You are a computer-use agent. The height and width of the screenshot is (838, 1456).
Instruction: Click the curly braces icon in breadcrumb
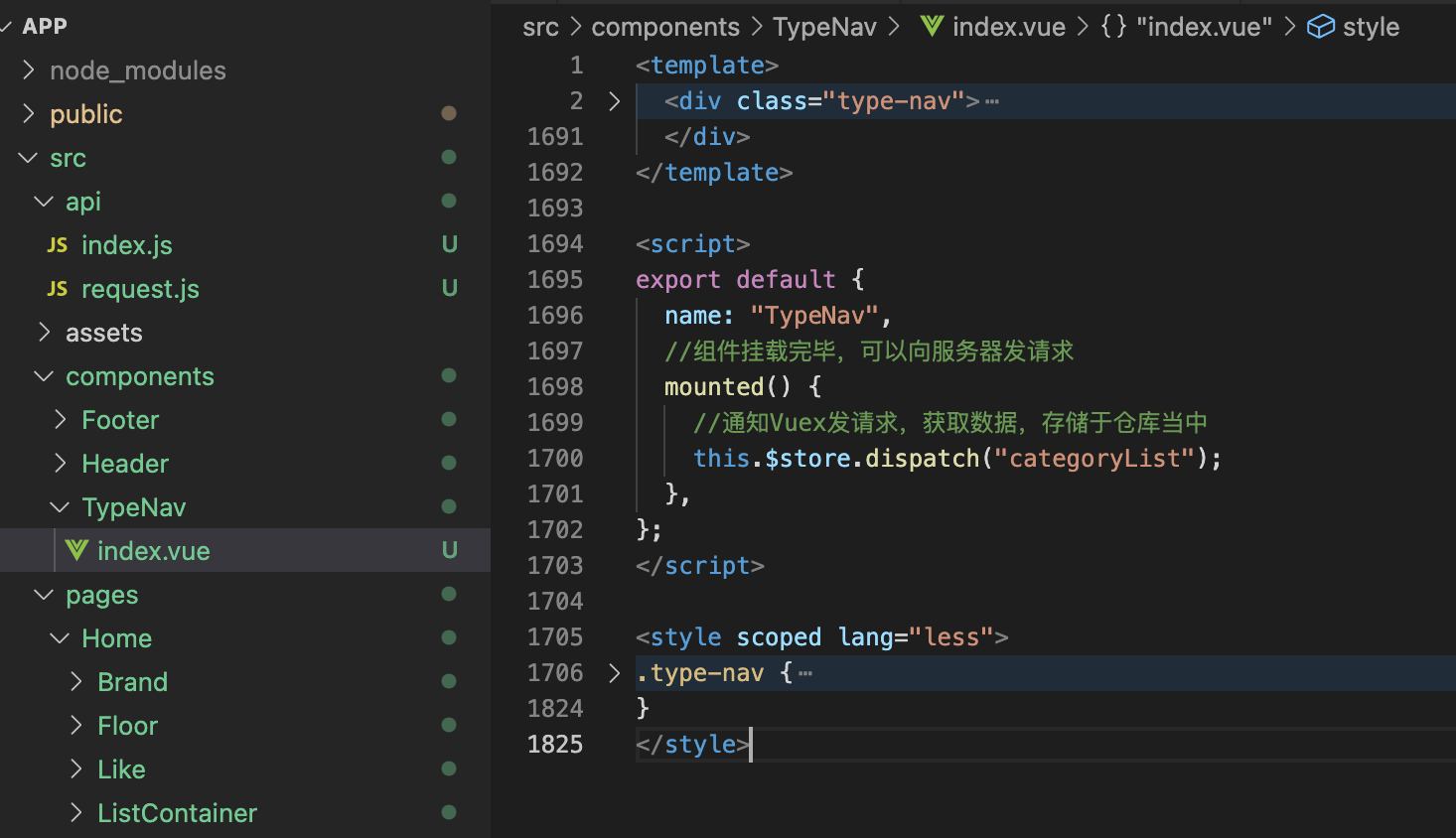click(1113, 27)
